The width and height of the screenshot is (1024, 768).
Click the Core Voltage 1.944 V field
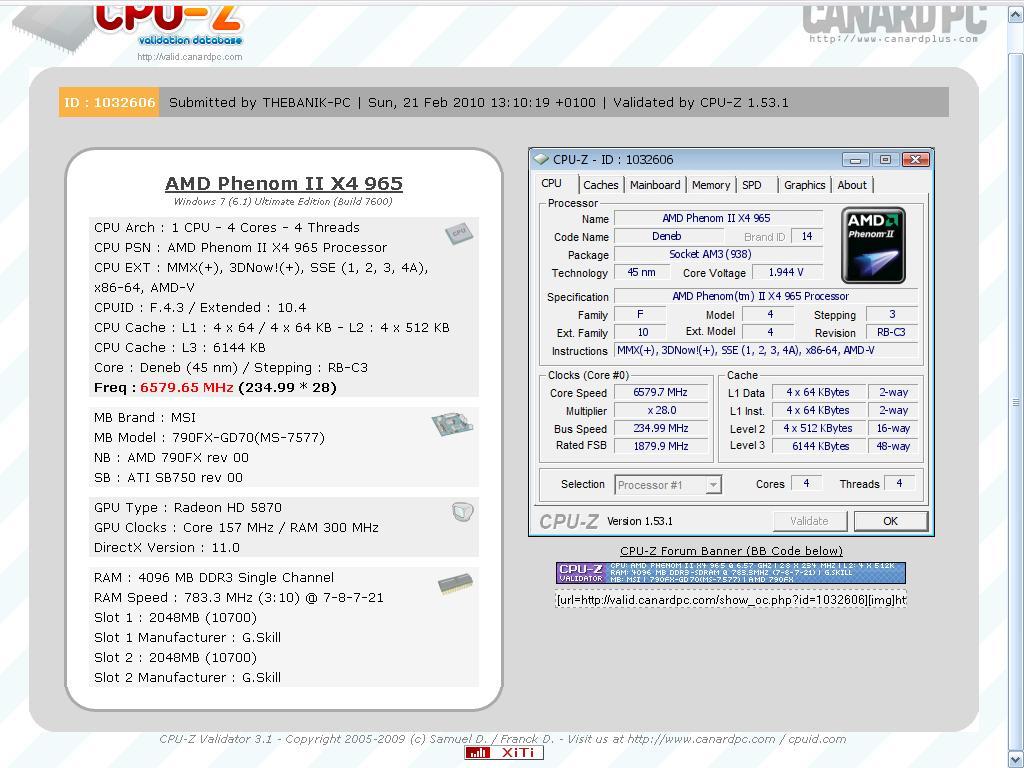(x=786, y=272)
